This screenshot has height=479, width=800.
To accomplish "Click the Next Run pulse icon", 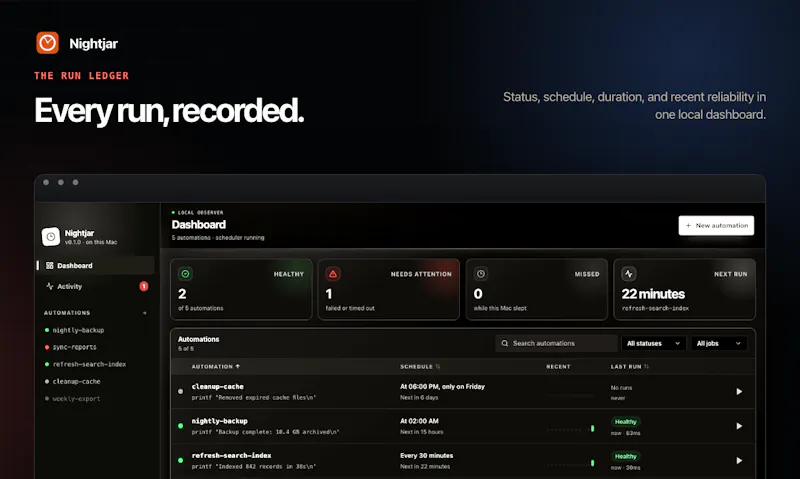I will tap(629, 274).
